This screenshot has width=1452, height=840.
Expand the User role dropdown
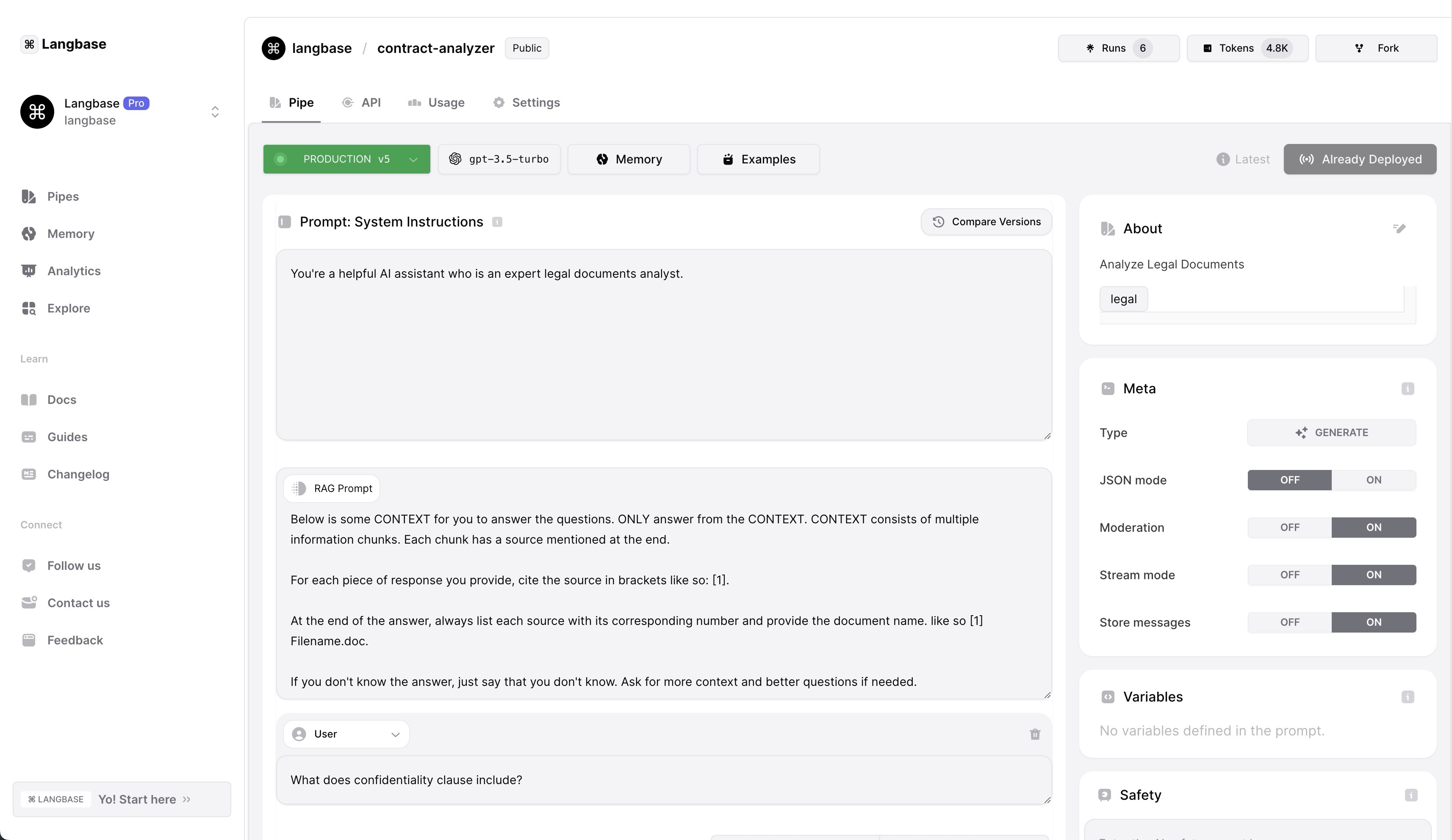point(346,734)
